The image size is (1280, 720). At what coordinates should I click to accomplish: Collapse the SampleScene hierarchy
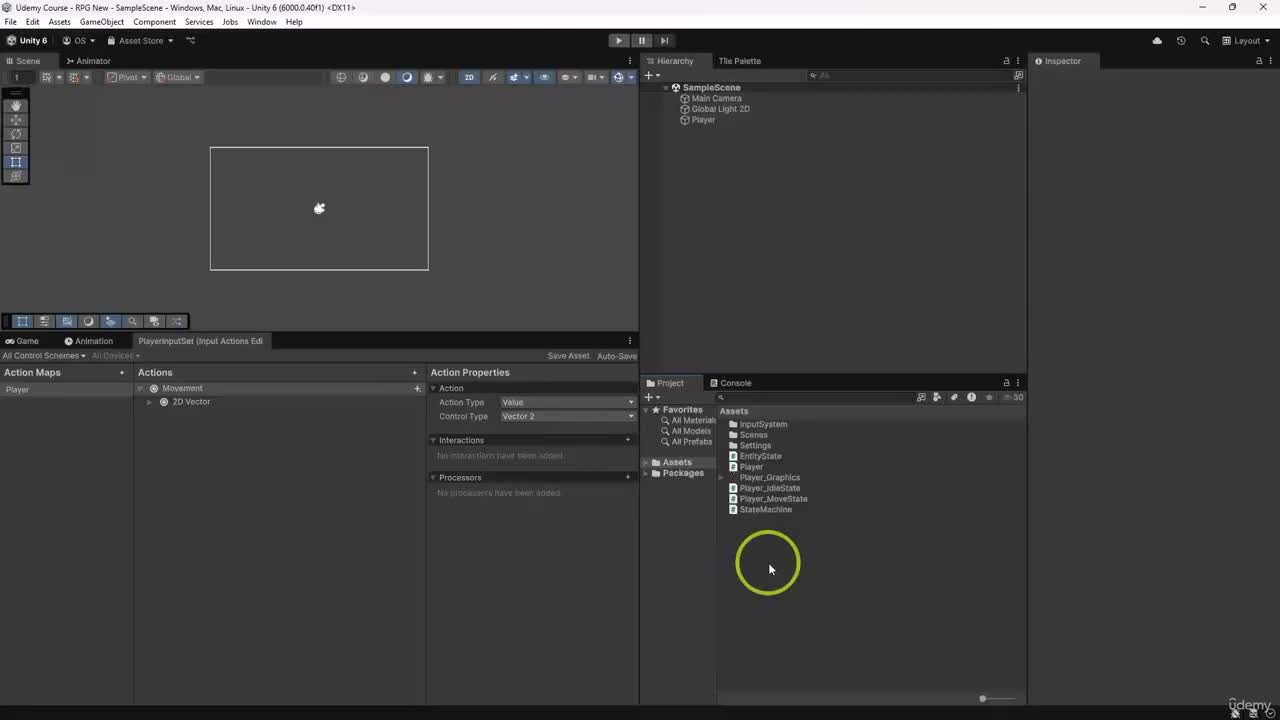point(666,88)
